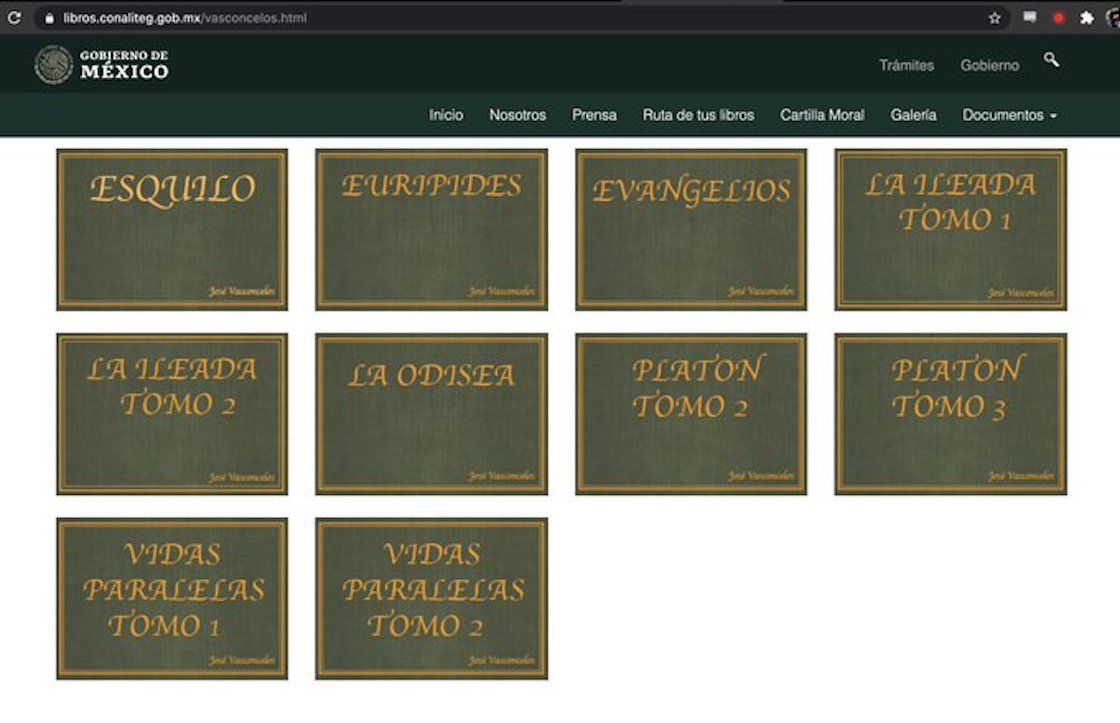Click the Gobierno de México logo
Image resolution: width=1120 pixels, height=723 pixels.
[101, 65]
